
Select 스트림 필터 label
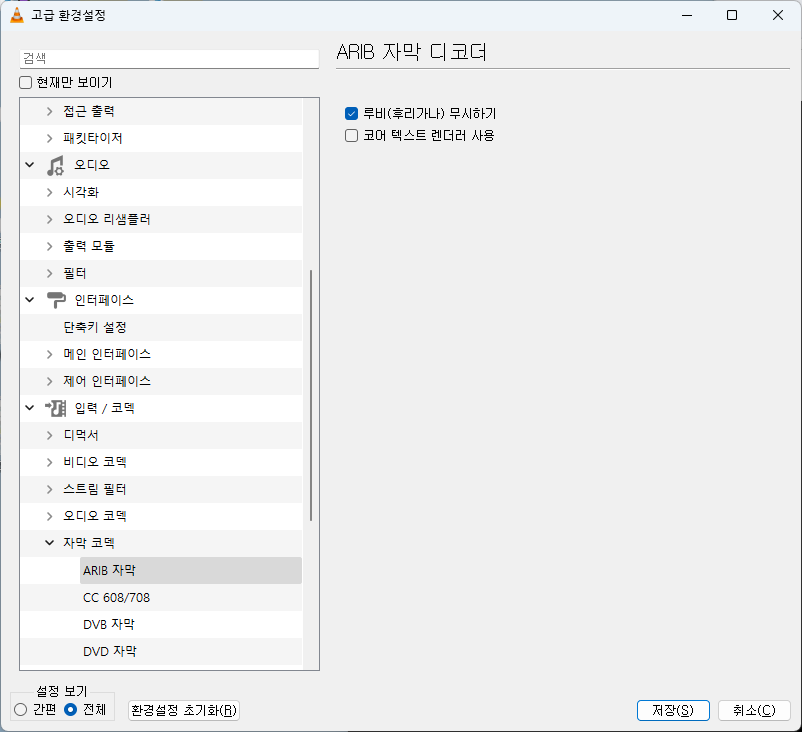pos(95,489)
